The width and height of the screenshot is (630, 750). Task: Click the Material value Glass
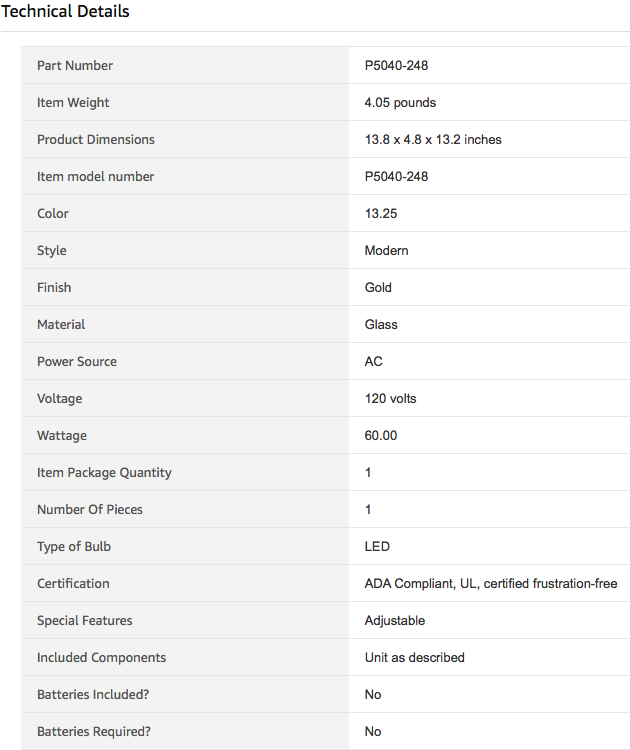381,324
